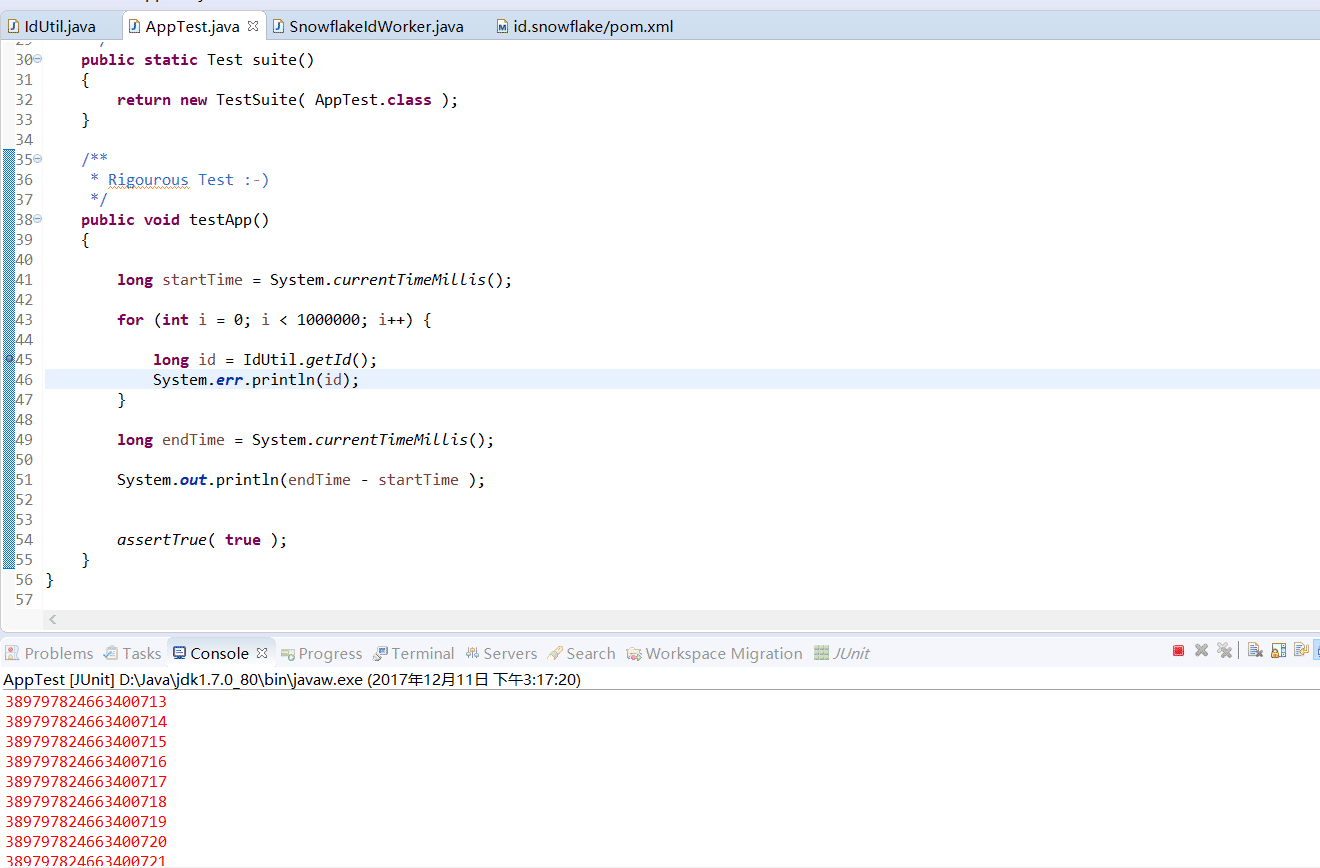This screenshot has height=868, width=1320.
Task: Toggle Word Wrap in console toolbar
Action: pyautogui.click(x=1301, y=651)
